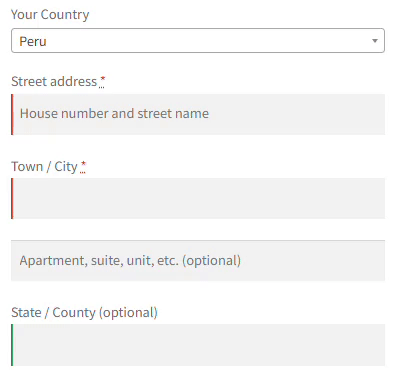Open the Your Country dropdown showing Peru
This screenshot has width=408, height=378.
point(198,41)
